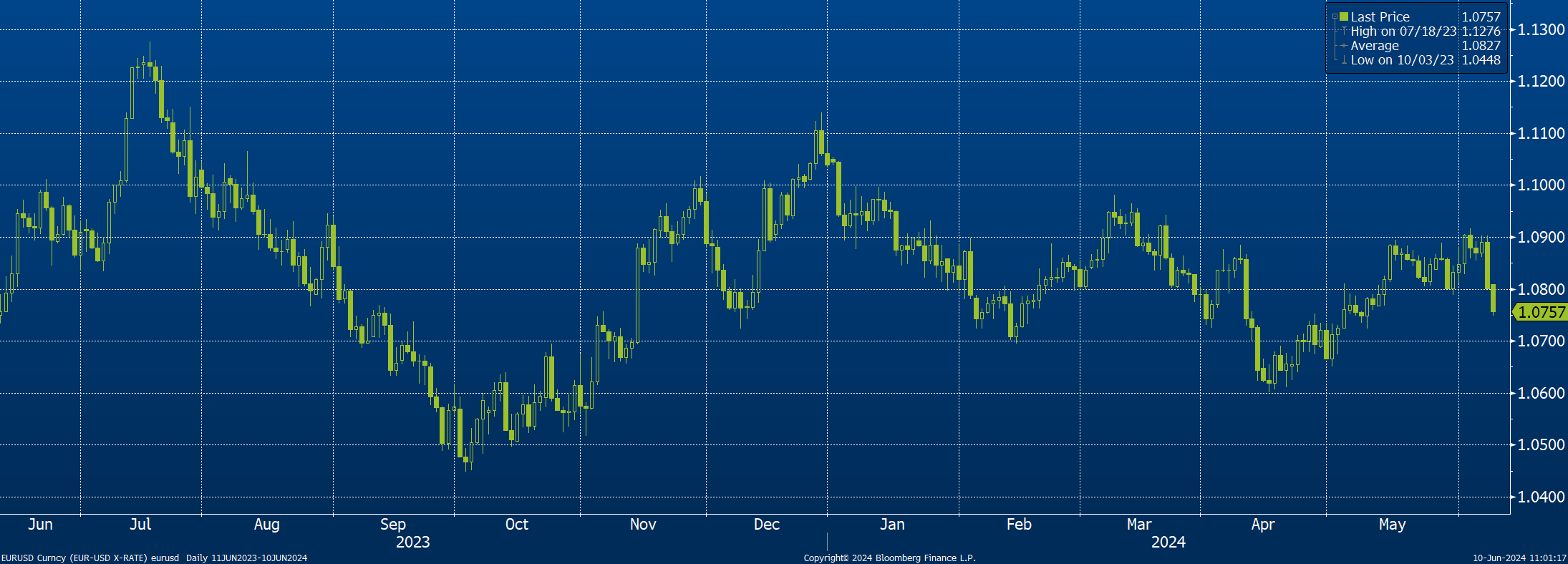Click the 1.0400 y-axis label

point(1541,497)
